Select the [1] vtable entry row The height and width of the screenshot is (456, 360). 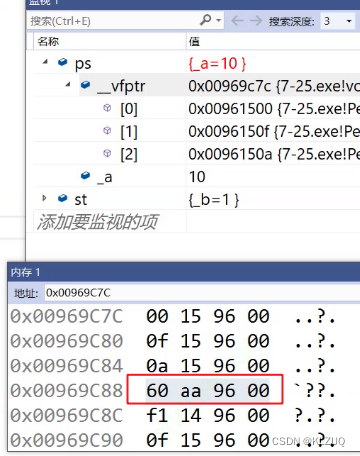pos(129,131)
